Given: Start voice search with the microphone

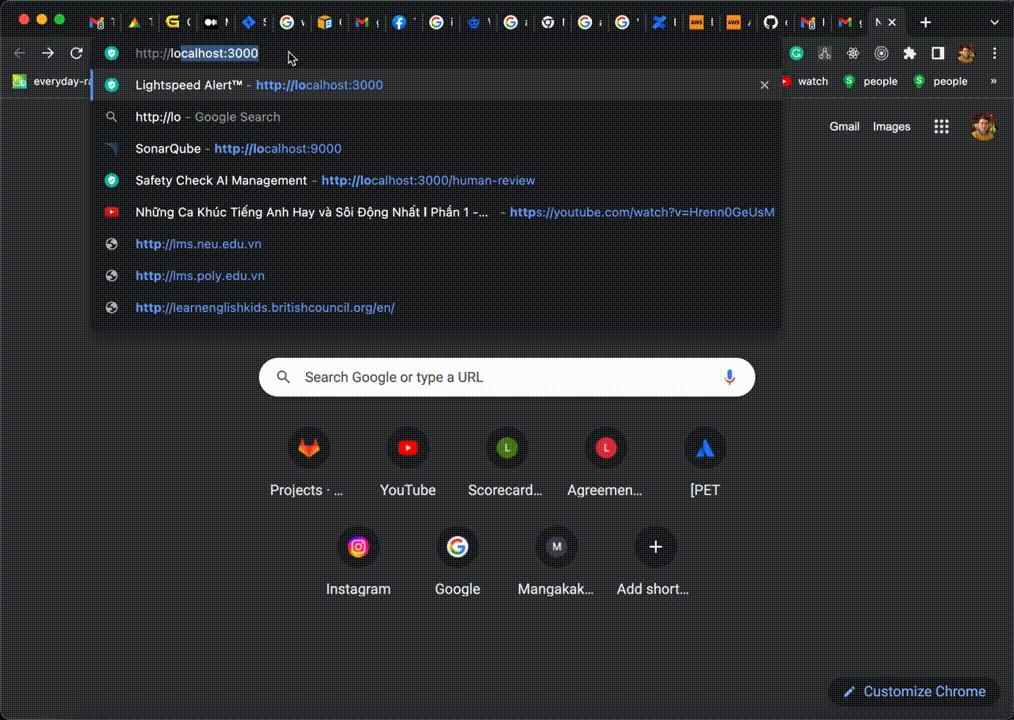Looking at the screenshot, I should [729, 377].
